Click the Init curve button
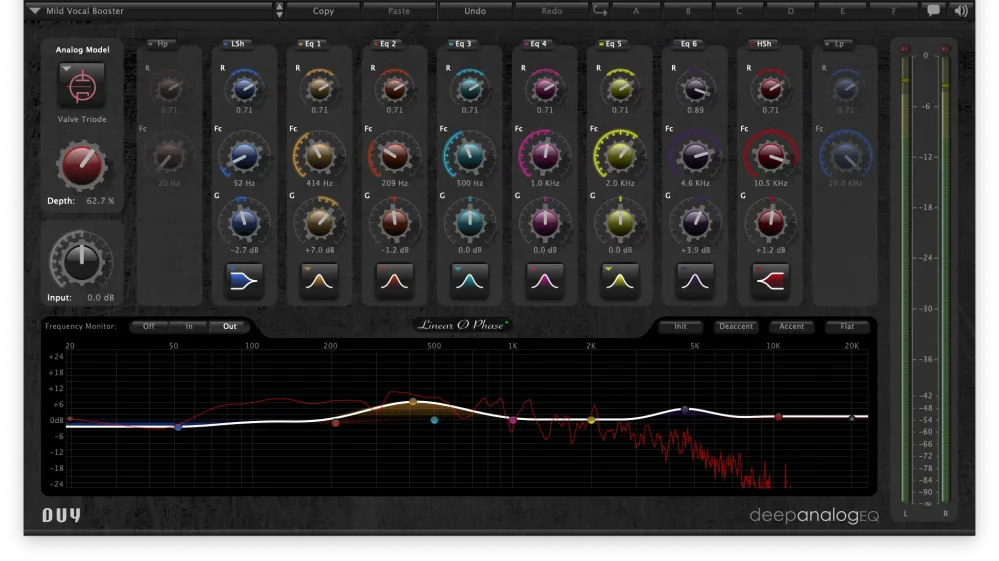This screenshot has height=561, width=999. point(680,326)
